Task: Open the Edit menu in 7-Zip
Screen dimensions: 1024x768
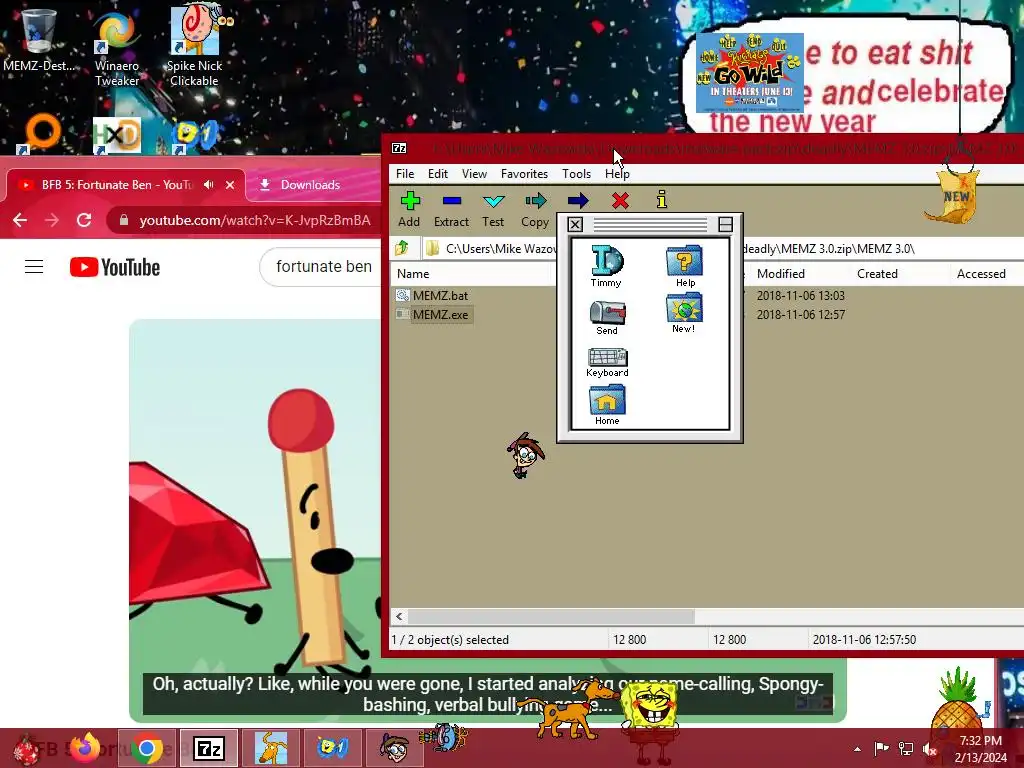Action: (x=438, y=174)
